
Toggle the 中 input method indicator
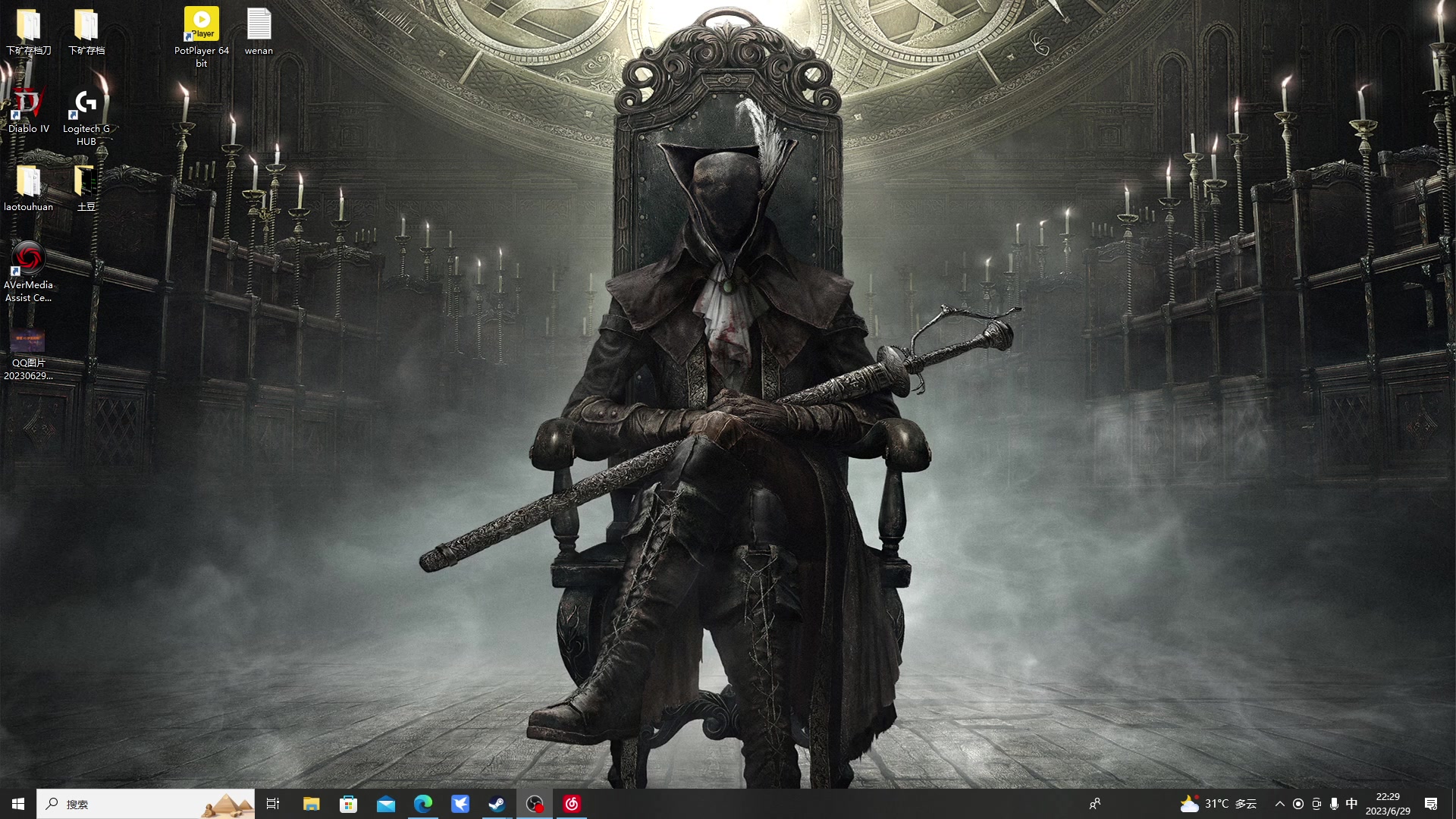click(1351, 804)
